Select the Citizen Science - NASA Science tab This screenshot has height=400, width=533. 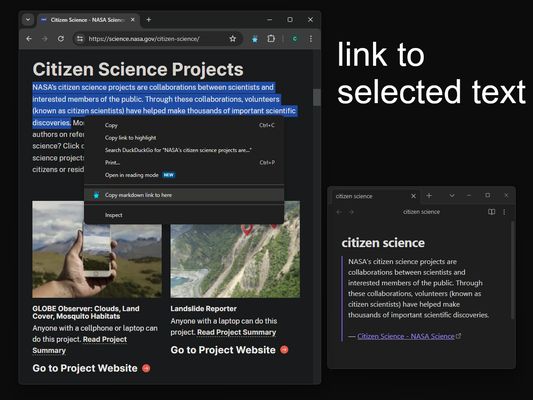pyautogui.click(x=88, y=20)
